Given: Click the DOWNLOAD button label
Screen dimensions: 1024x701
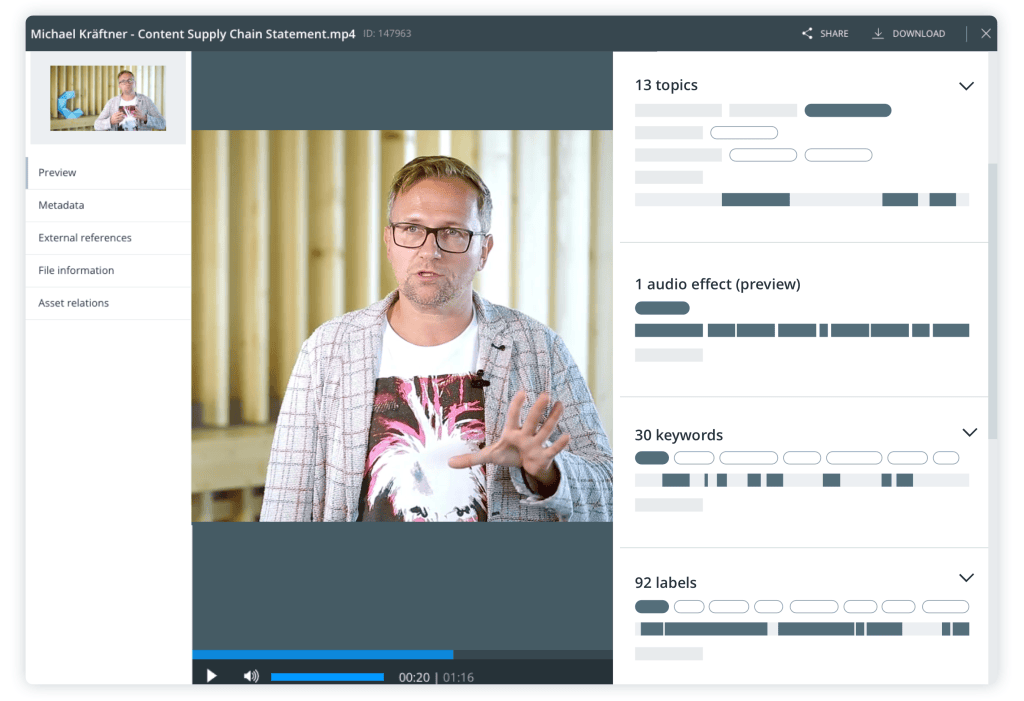Looking at the screenshot, I should click(917, 33).
